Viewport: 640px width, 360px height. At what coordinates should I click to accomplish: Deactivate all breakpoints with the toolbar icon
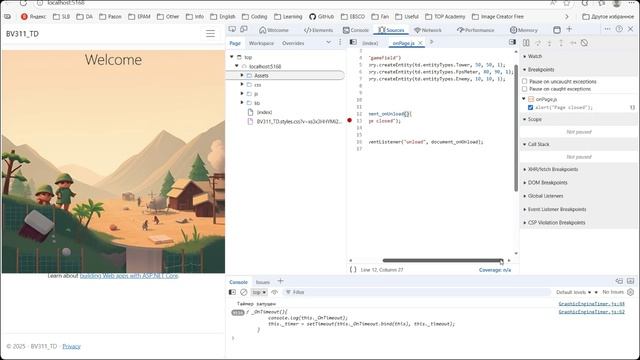584,43
